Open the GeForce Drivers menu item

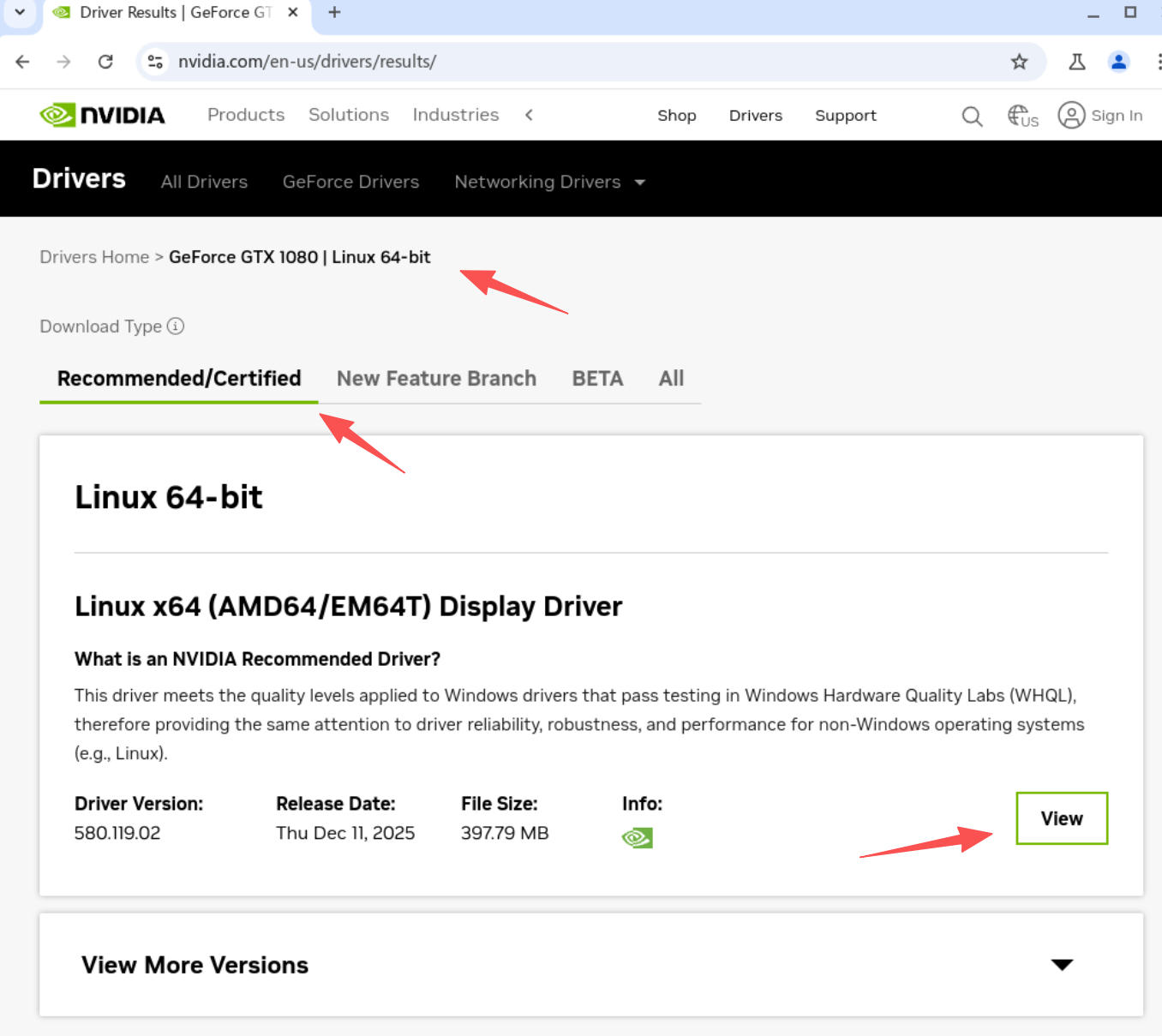[350, 182]
